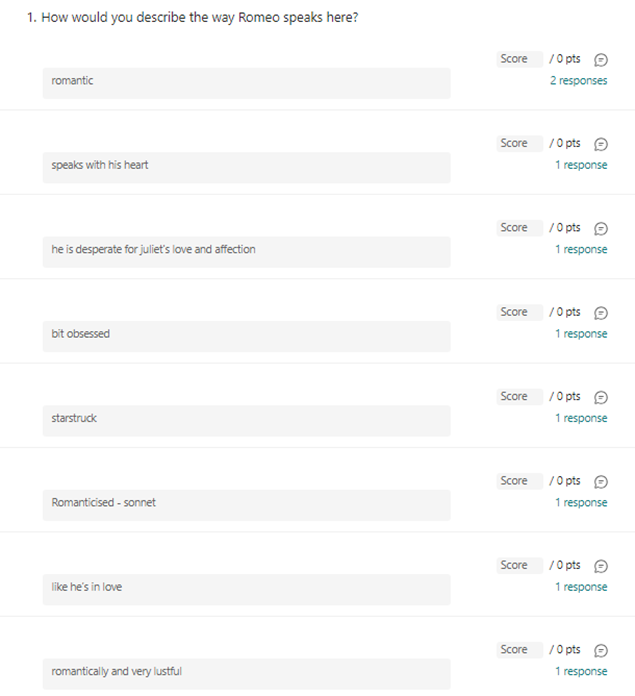Open comment icon for 'Romanticised - sonnet' answer
The image size is (635, 696).
coord(601,481)
